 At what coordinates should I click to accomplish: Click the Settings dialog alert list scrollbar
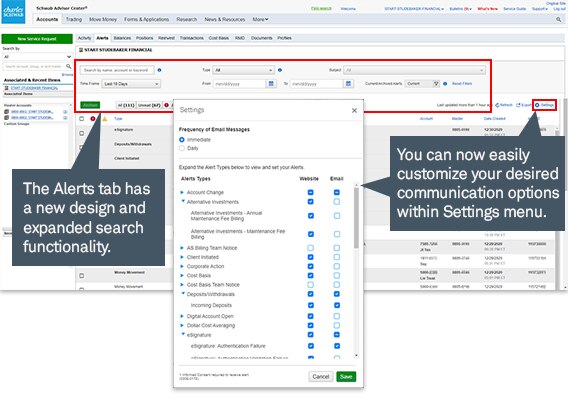[x=356, y=217]
